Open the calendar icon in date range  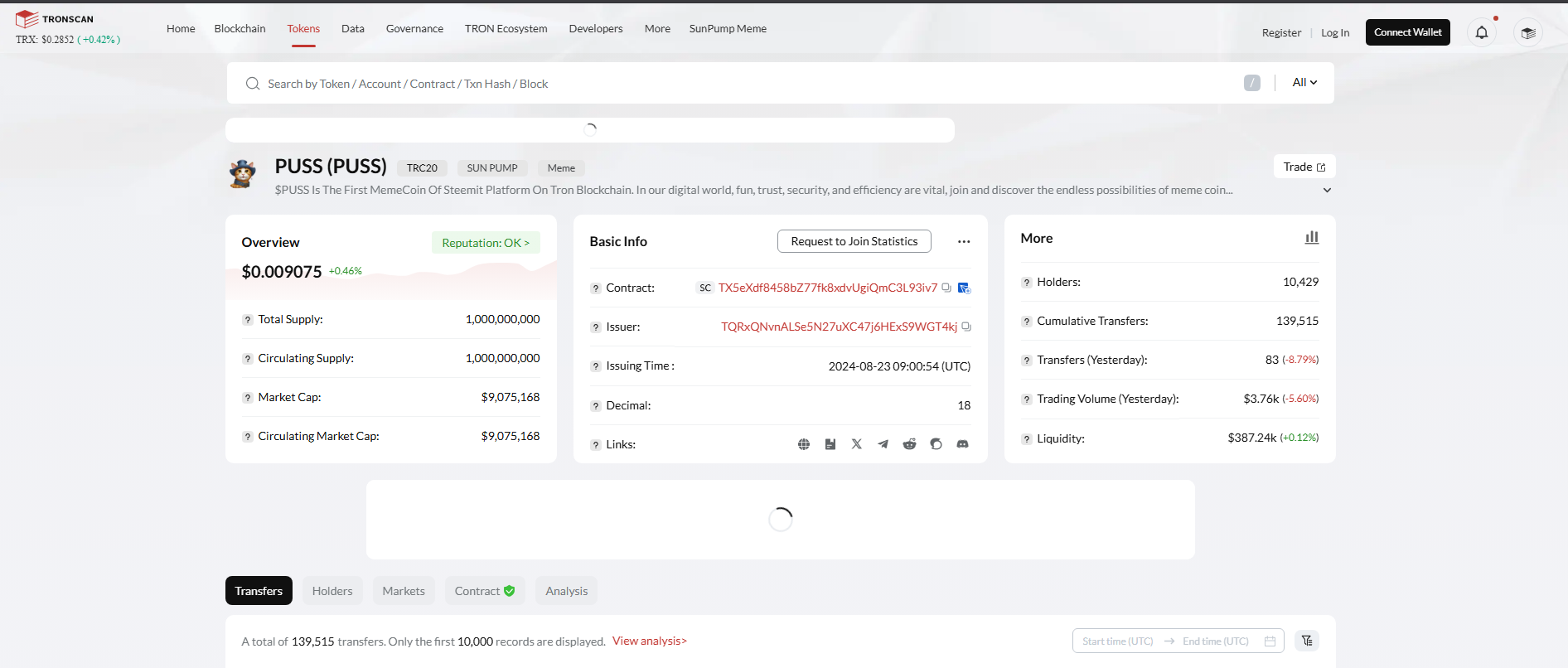pos(1270,641)
